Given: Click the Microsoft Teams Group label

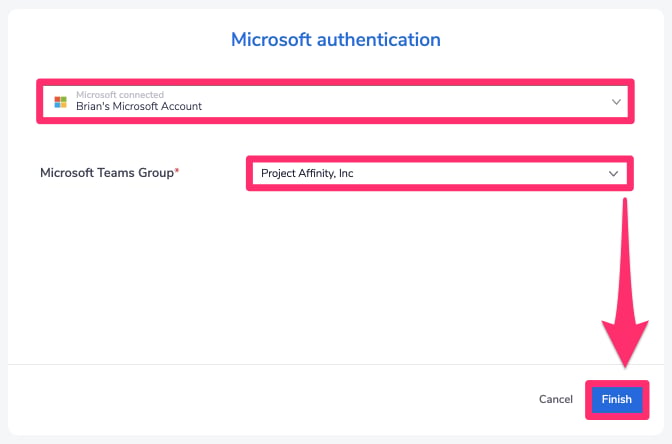Looking at the screenshot, I should (x=109, y=173).
